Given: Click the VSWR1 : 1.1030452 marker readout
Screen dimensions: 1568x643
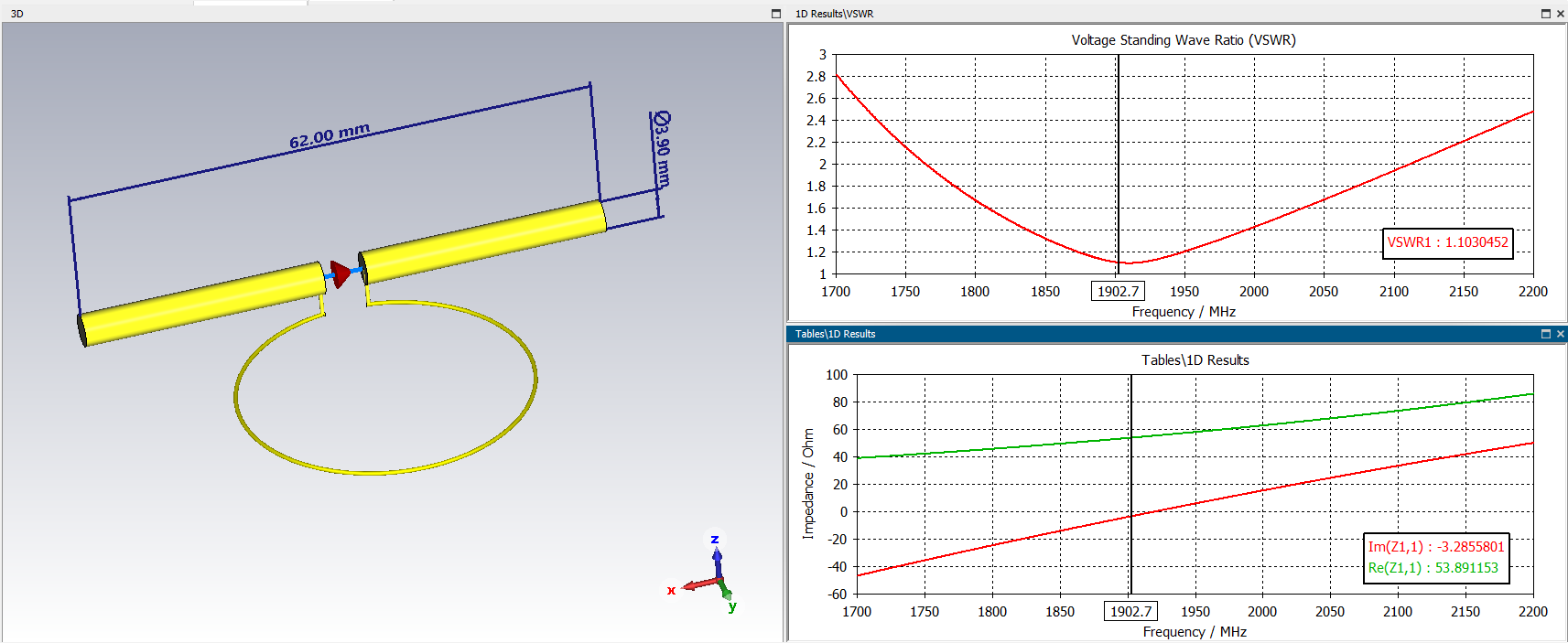Looking at the screenshot, I should coord(1447,242).
